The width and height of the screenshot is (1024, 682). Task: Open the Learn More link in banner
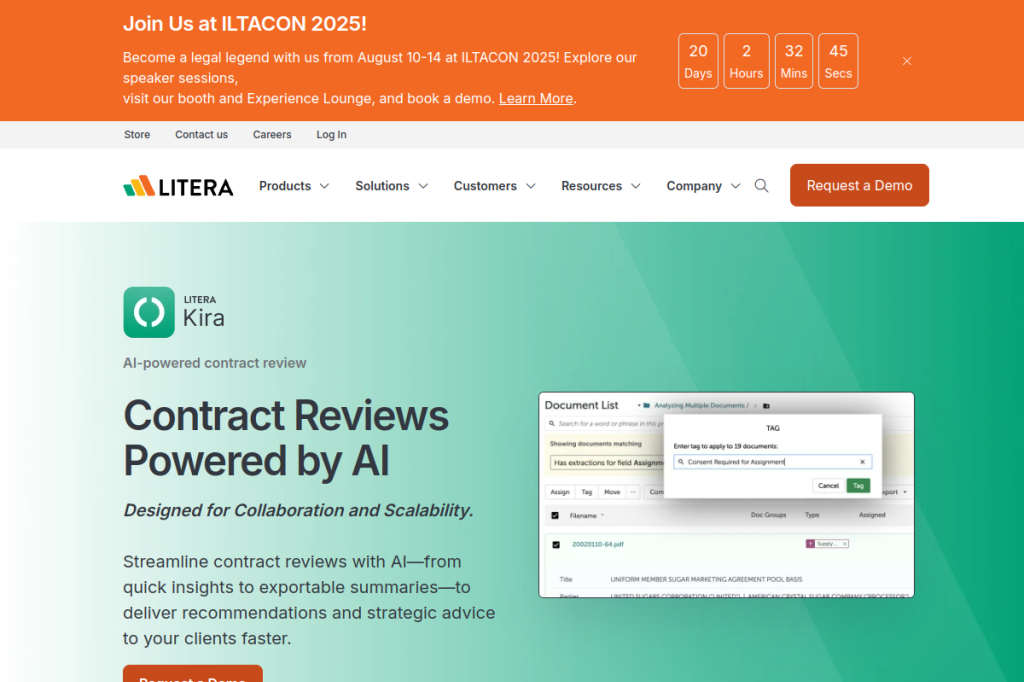[536, 99]
